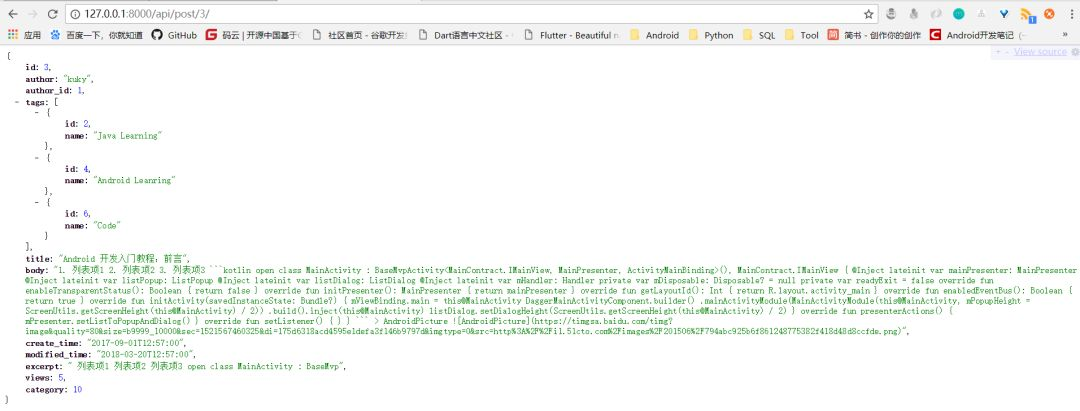Open the Dart语言中文社区 bookmark
Image resolution: width=1080 pixels, height=411 pixels.
point(465,35)
